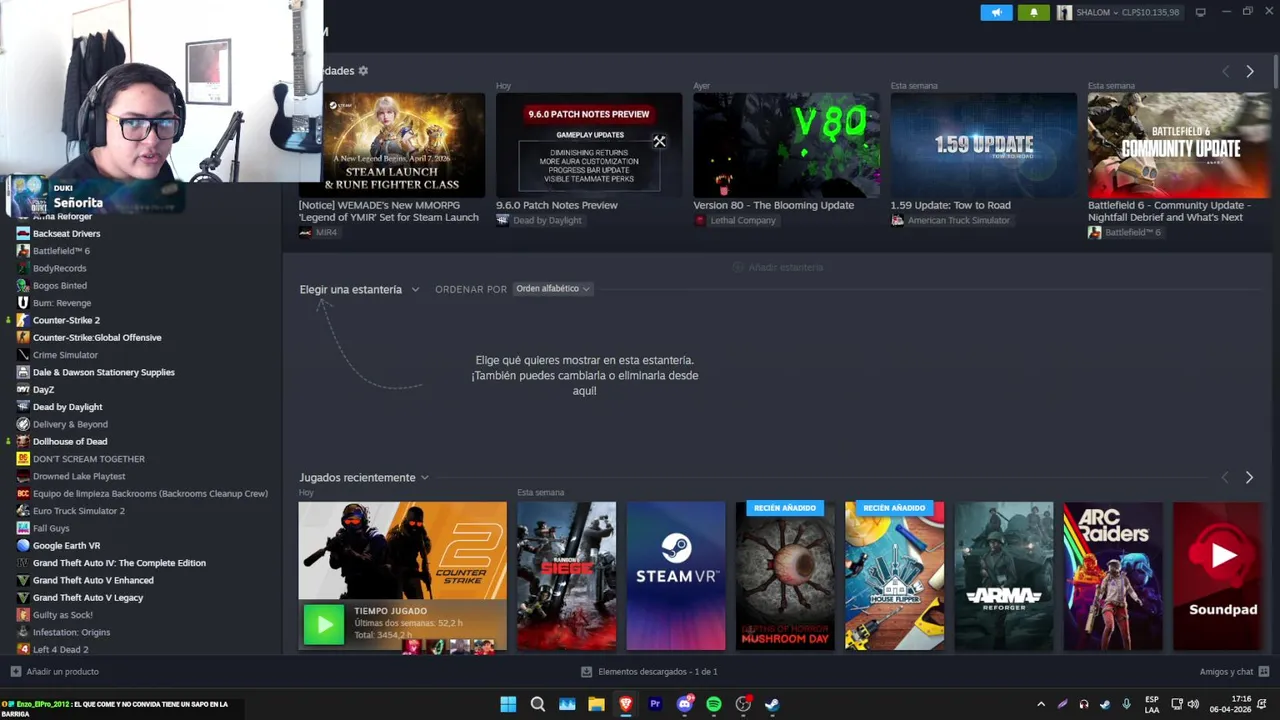
Task: Expand 'Jugados recientemente' shelf dropdown
Action: tap(364, 477)
